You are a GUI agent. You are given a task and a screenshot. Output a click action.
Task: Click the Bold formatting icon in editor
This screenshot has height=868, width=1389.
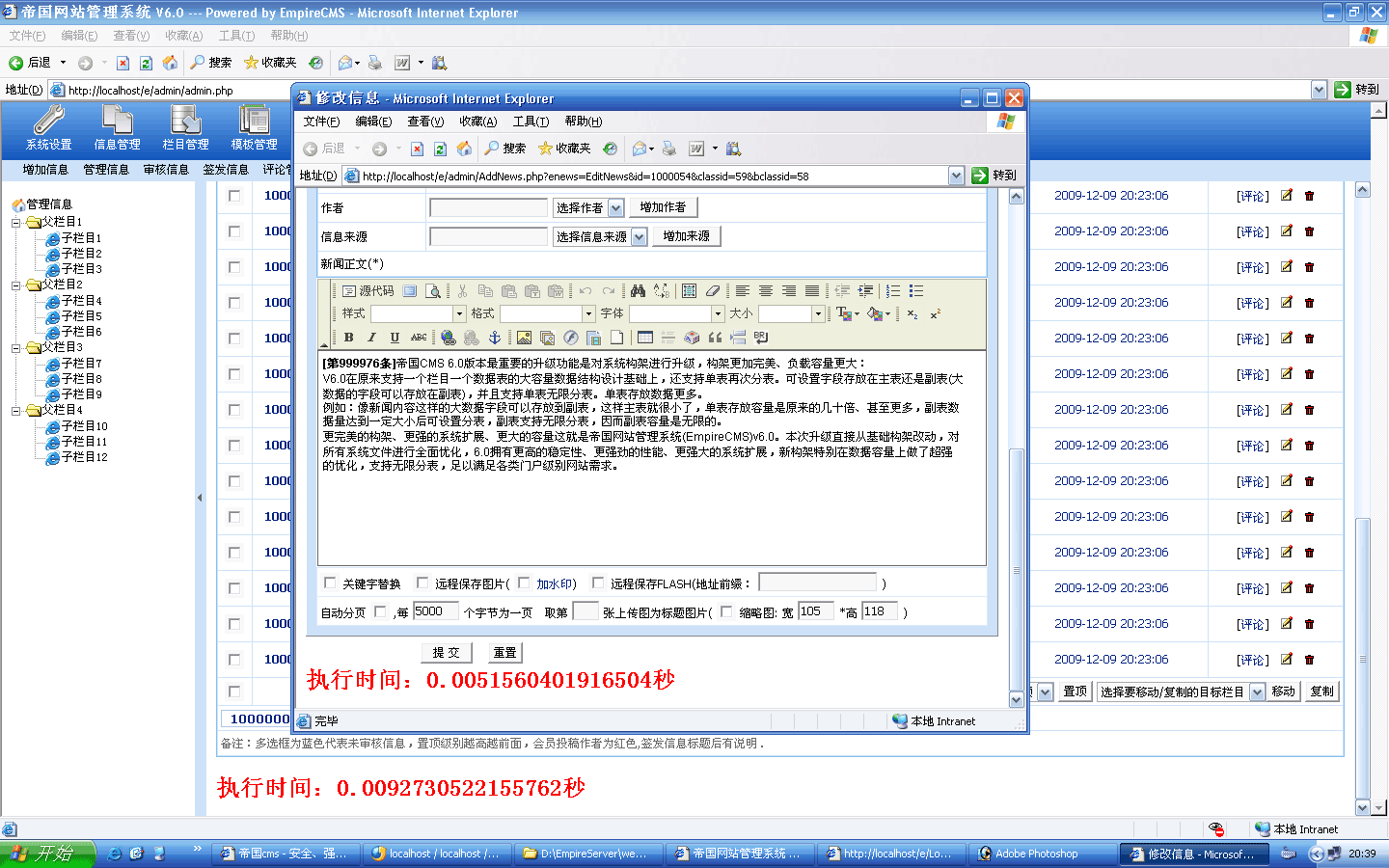[348, 338]
